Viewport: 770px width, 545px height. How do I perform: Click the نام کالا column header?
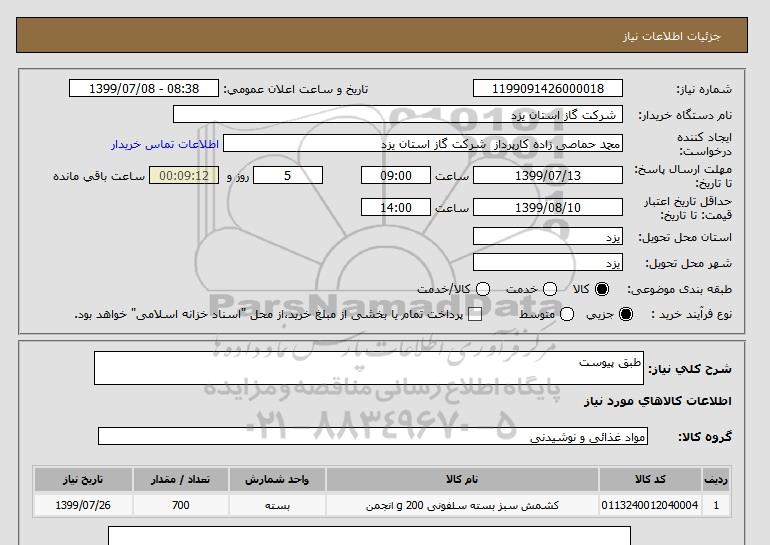tap(462, 479)
